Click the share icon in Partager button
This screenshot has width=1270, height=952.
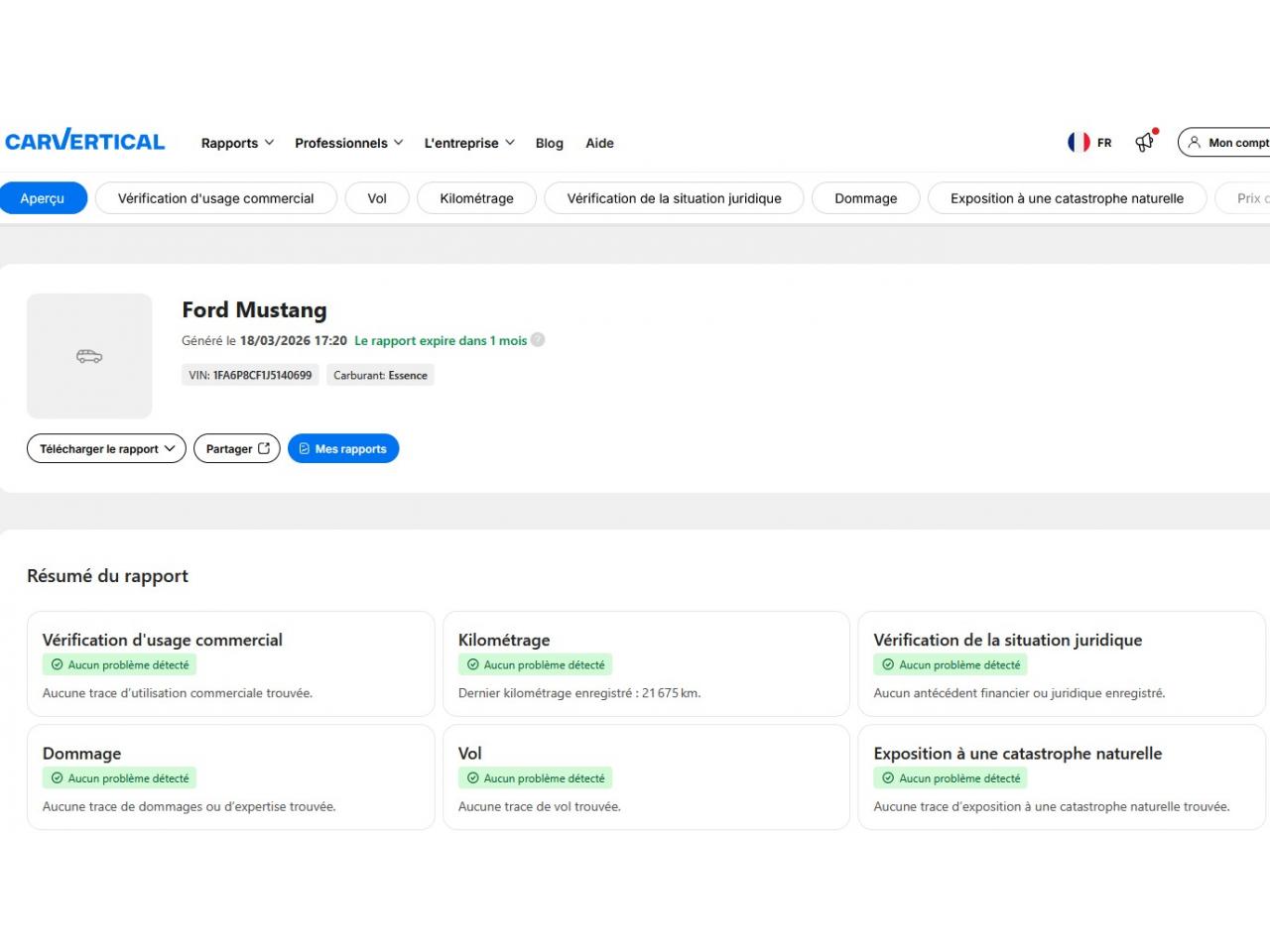(264, 448)
